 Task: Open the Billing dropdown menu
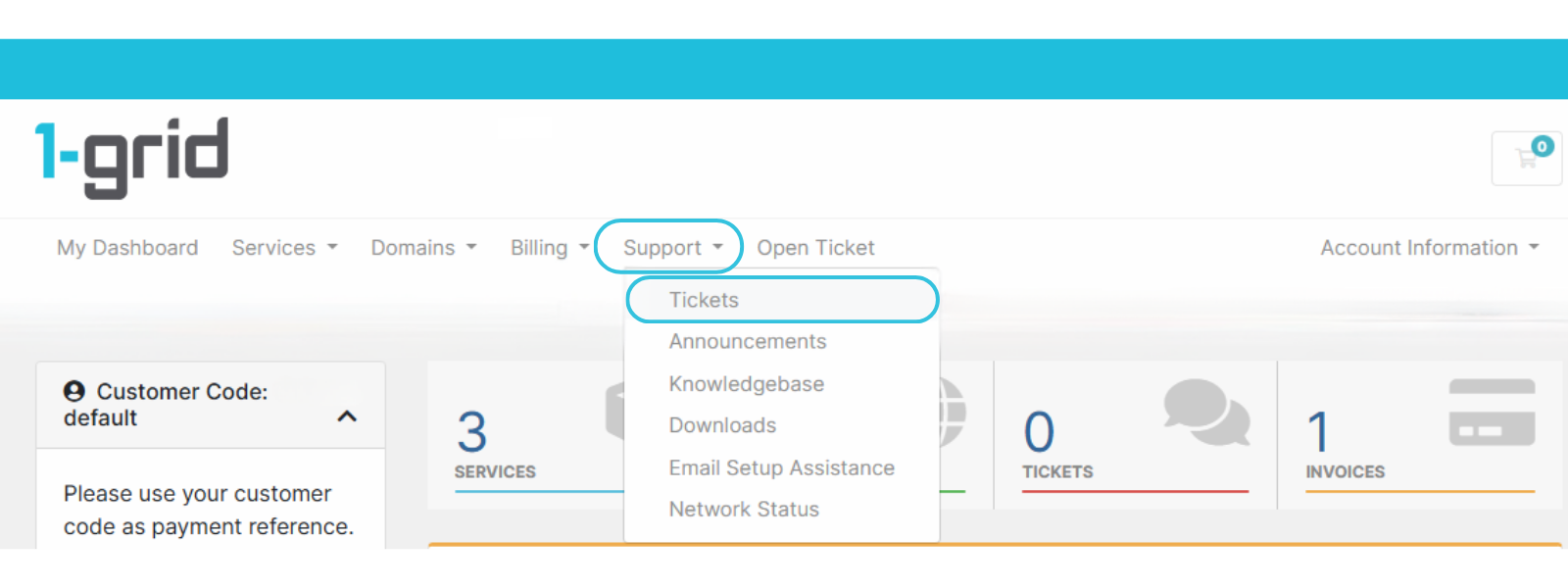[549, 248]
